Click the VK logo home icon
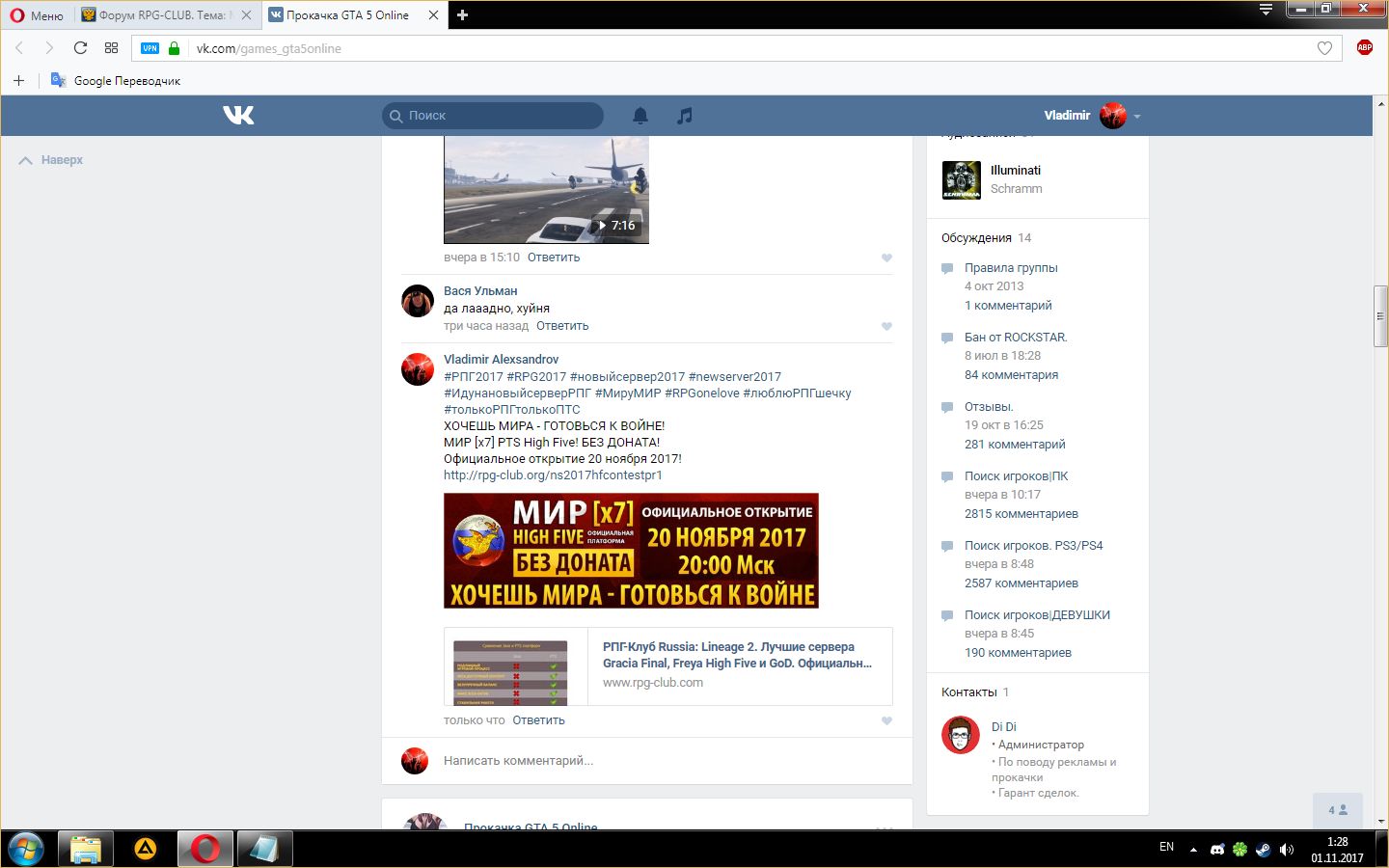Image resolution: width=1389 pixels, height=868 pixels. 238,116
